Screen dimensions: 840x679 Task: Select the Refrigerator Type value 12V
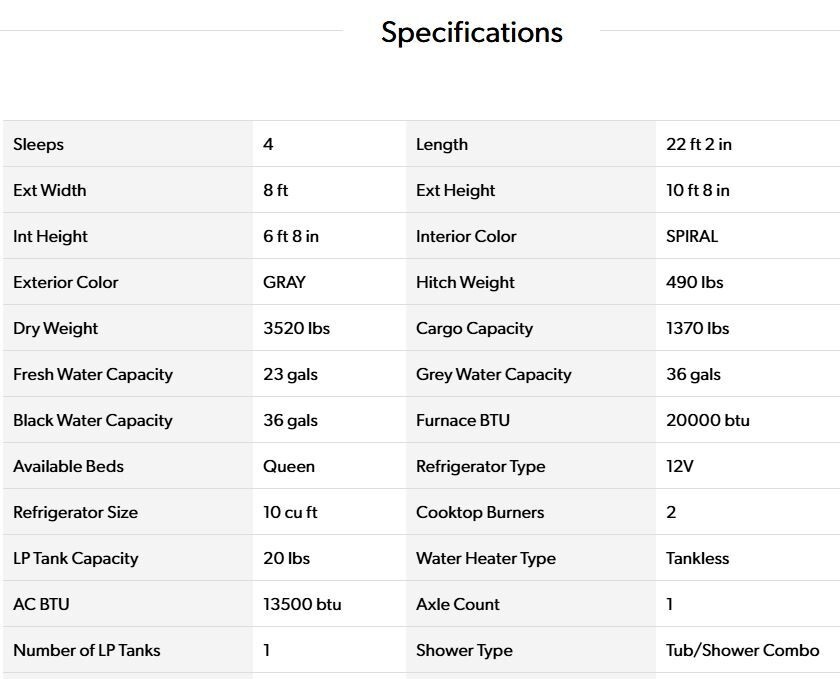[x=680, y=466]
